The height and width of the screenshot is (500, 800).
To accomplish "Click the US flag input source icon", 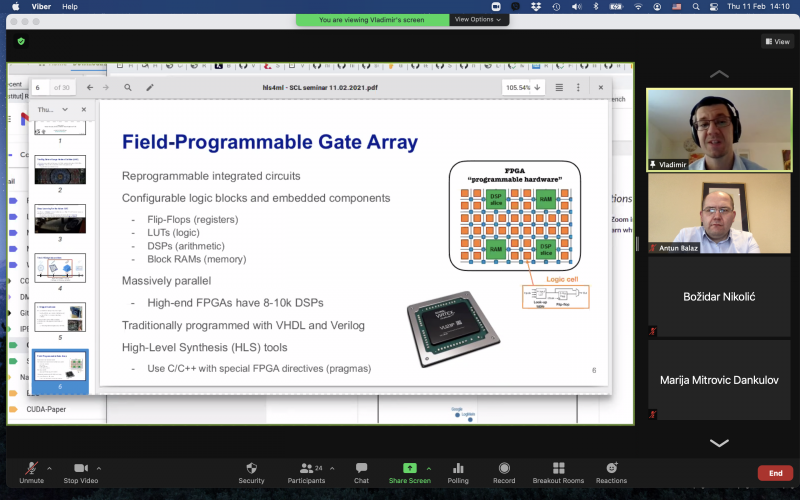I will coord(677,7).
